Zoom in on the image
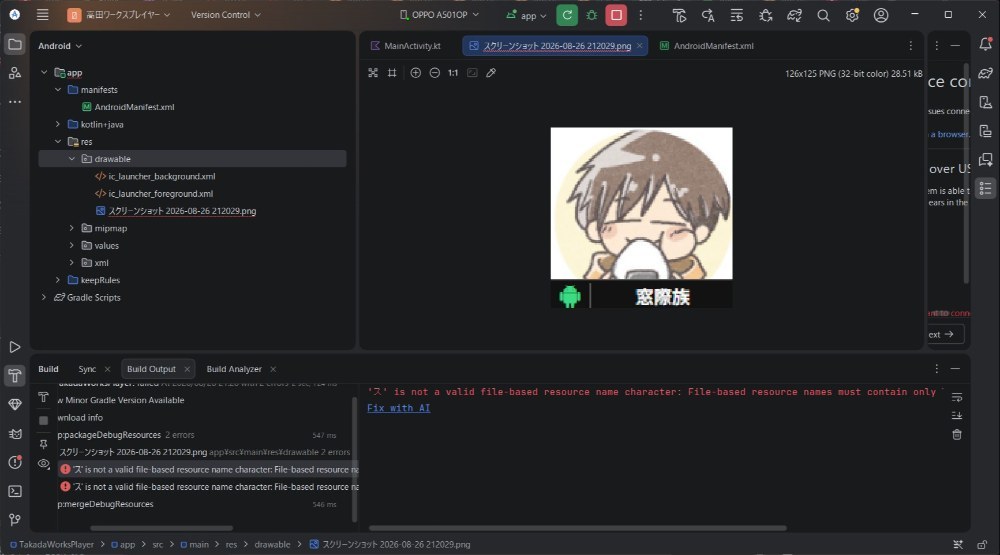Screen dimensions: 1000x555 pos(415,73)
